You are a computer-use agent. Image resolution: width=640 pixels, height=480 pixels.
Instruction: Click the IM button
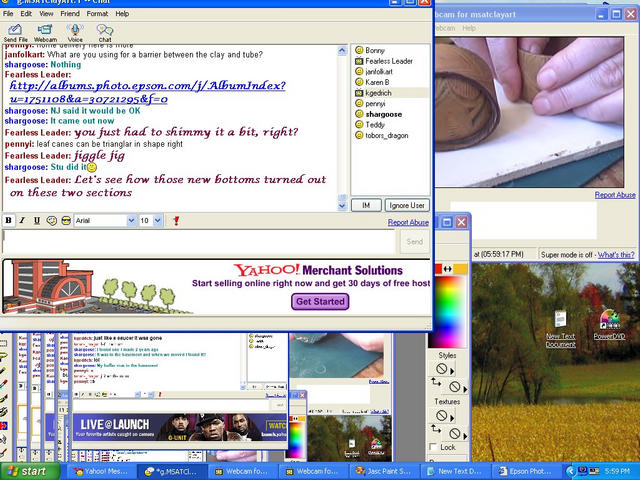pyautogui.click(x=366, y=205)
